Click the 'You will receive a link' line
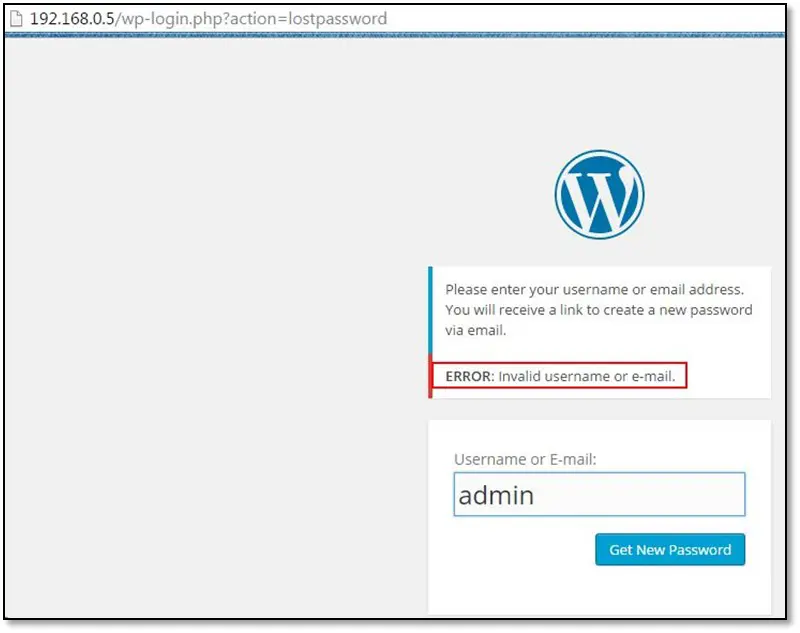 (598, 309)
